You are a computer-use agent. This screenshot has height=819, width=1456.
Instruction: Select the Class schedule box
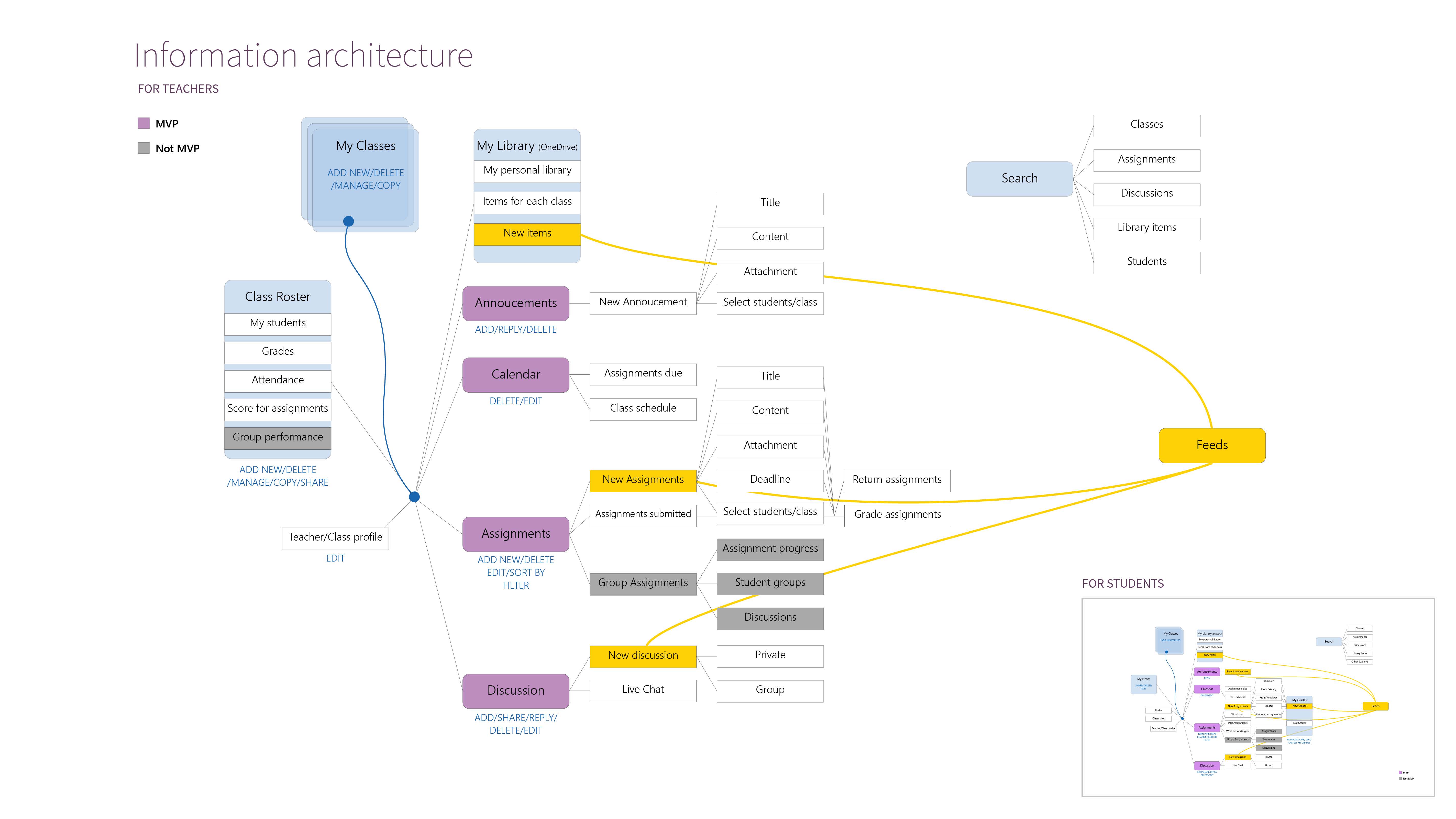pyautogui.click(x=643, y=409)
